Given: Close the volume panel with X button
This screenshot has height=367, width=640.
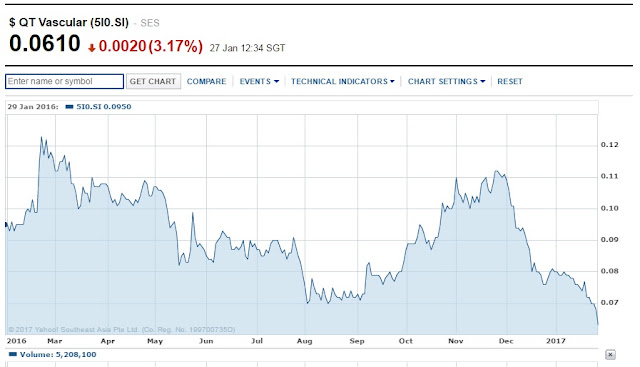Looking at the screenshot, I should [610, 354].
